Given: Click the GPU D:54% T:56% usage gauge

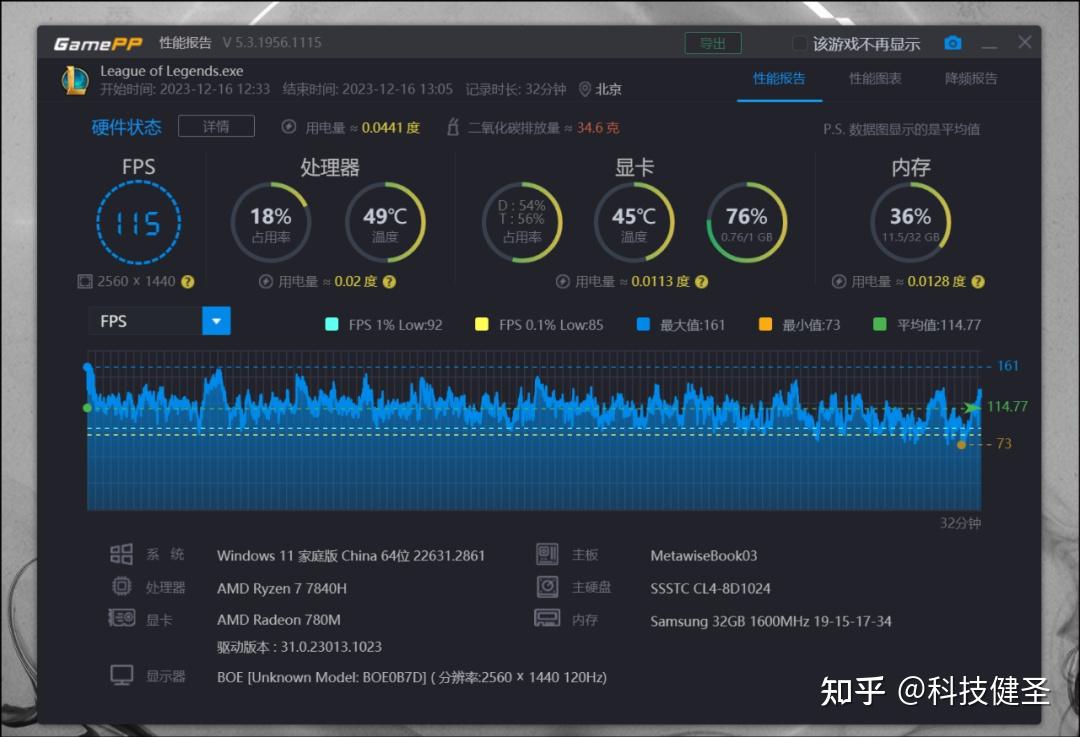Looking at the screenshot, I should [522, 222].
